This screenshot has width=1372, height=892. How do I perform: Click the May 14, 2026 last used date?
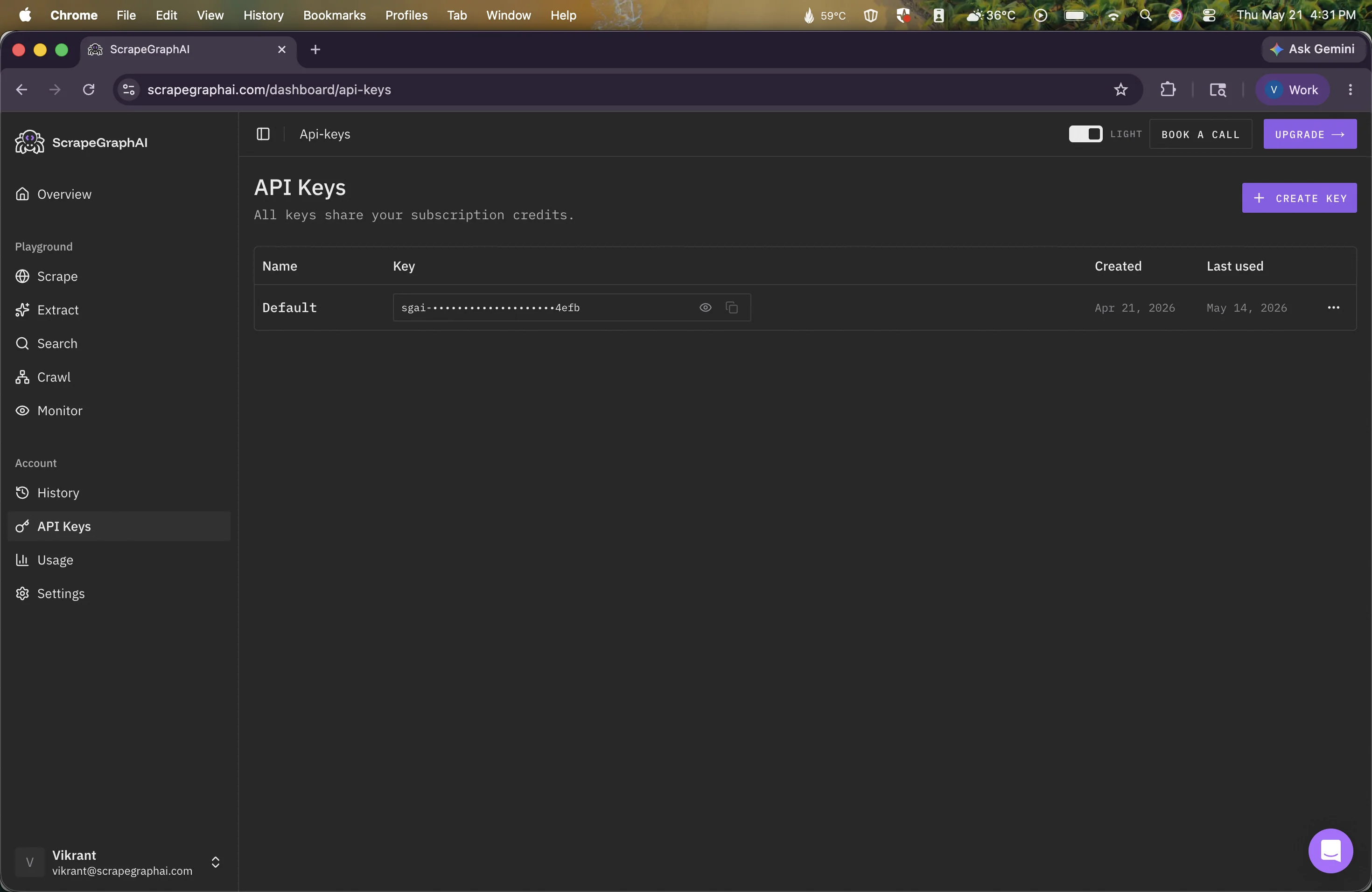pos(1246,308)
